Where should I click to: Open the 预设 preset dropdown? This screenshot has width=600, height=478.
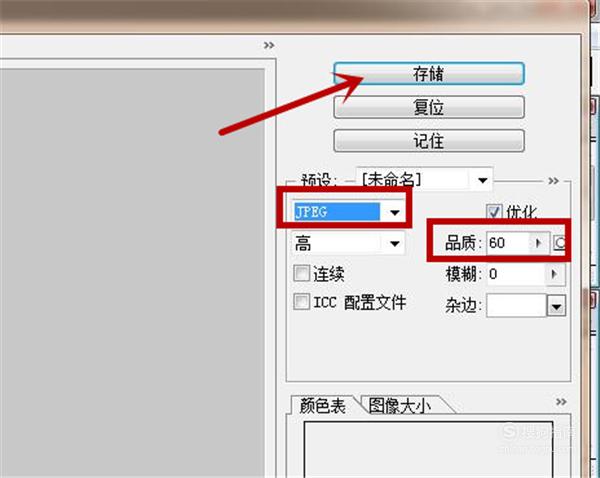(424, 179)
